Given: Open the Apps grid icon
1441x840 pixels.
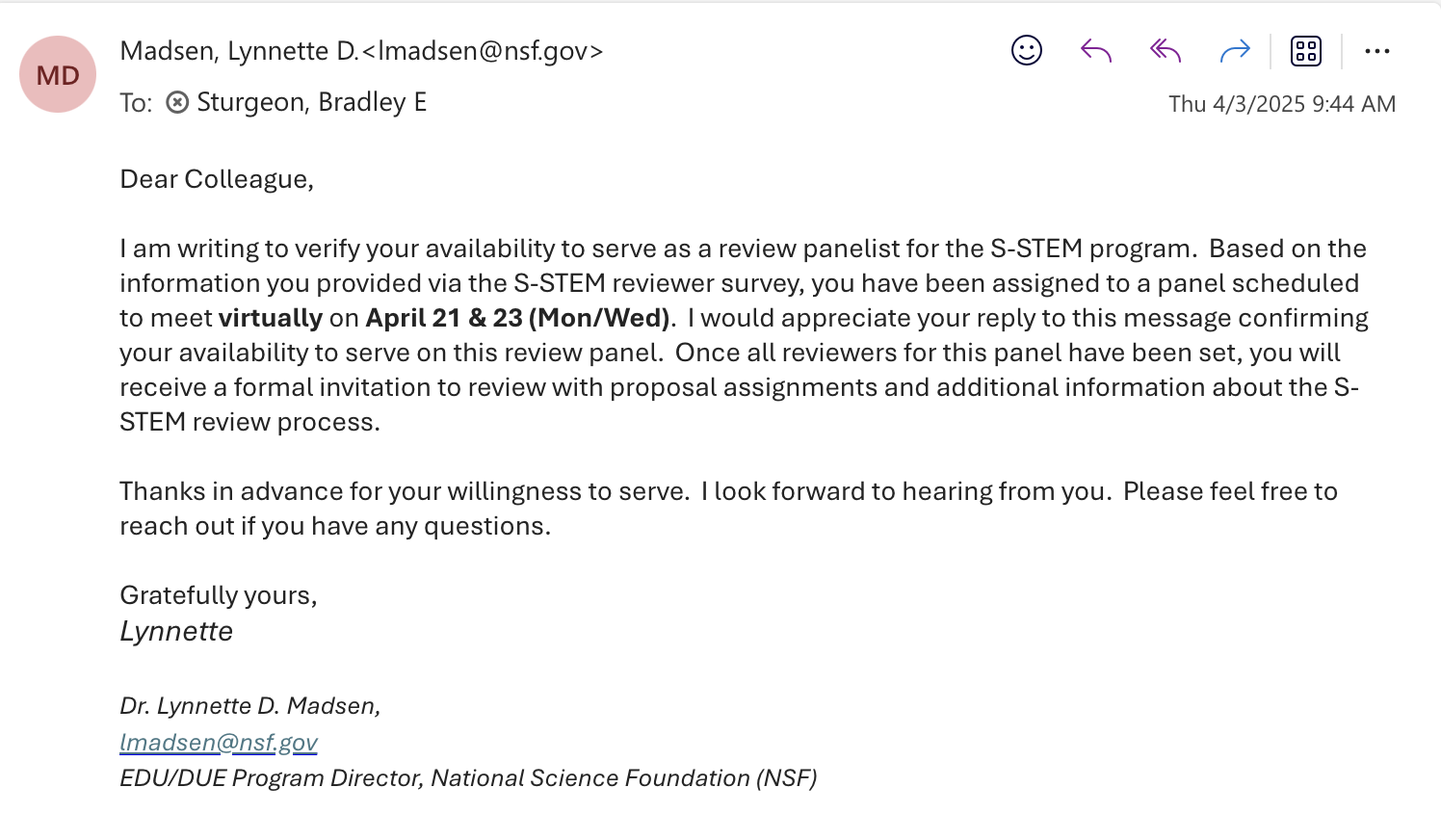Looking at the screenshot, I should 1305,50.
